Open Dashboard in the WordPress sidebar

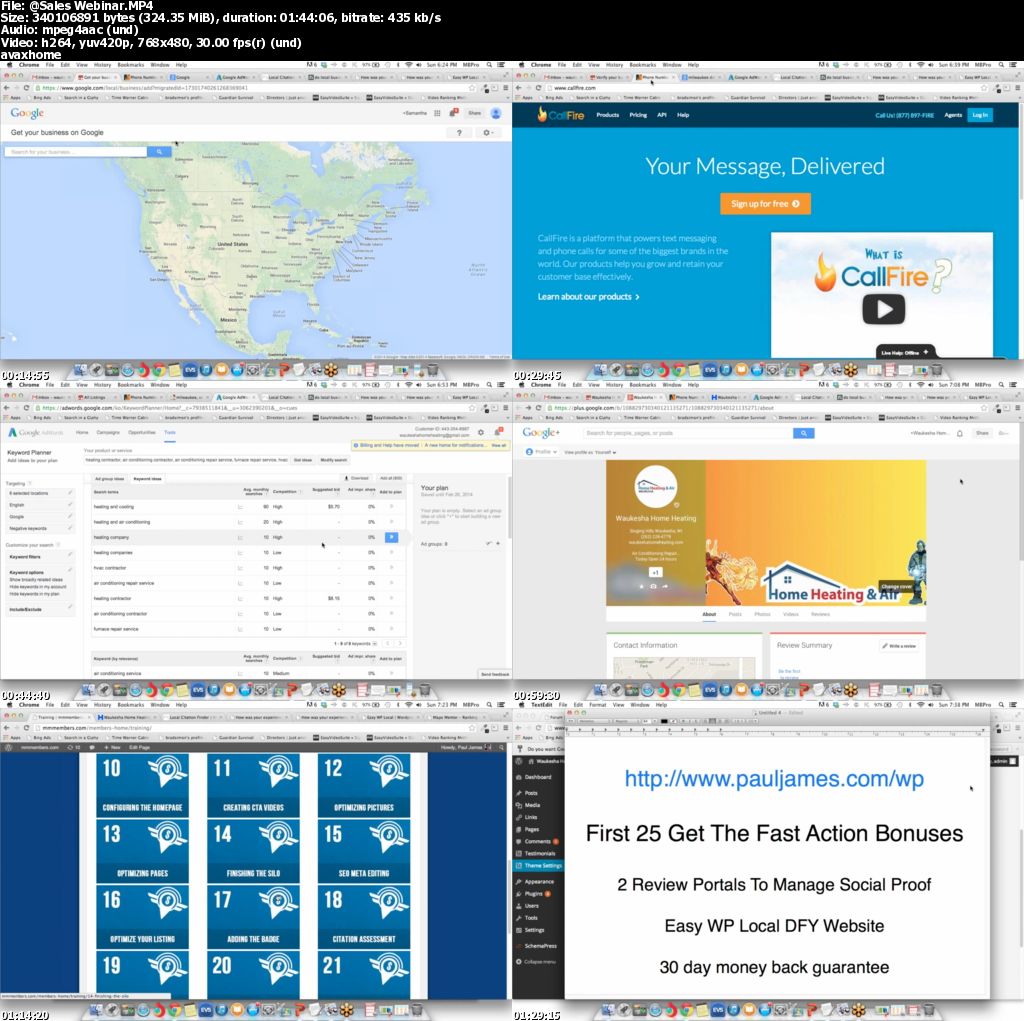(537, 777)
